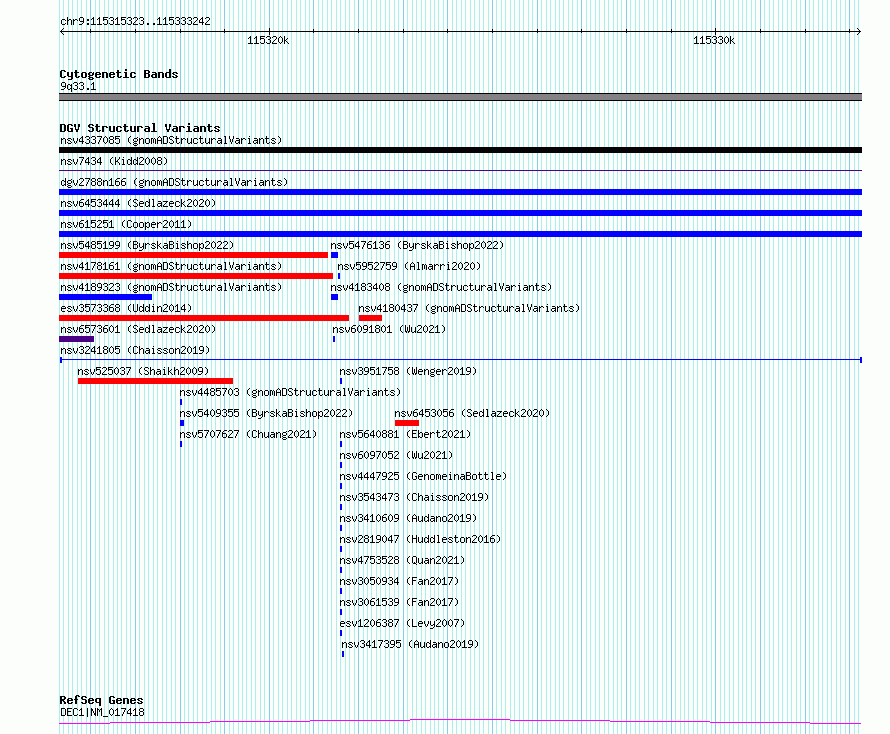Click the ruler's left end arrow
This screenshot has width=890, height=734.
click(x=62, y=32)
